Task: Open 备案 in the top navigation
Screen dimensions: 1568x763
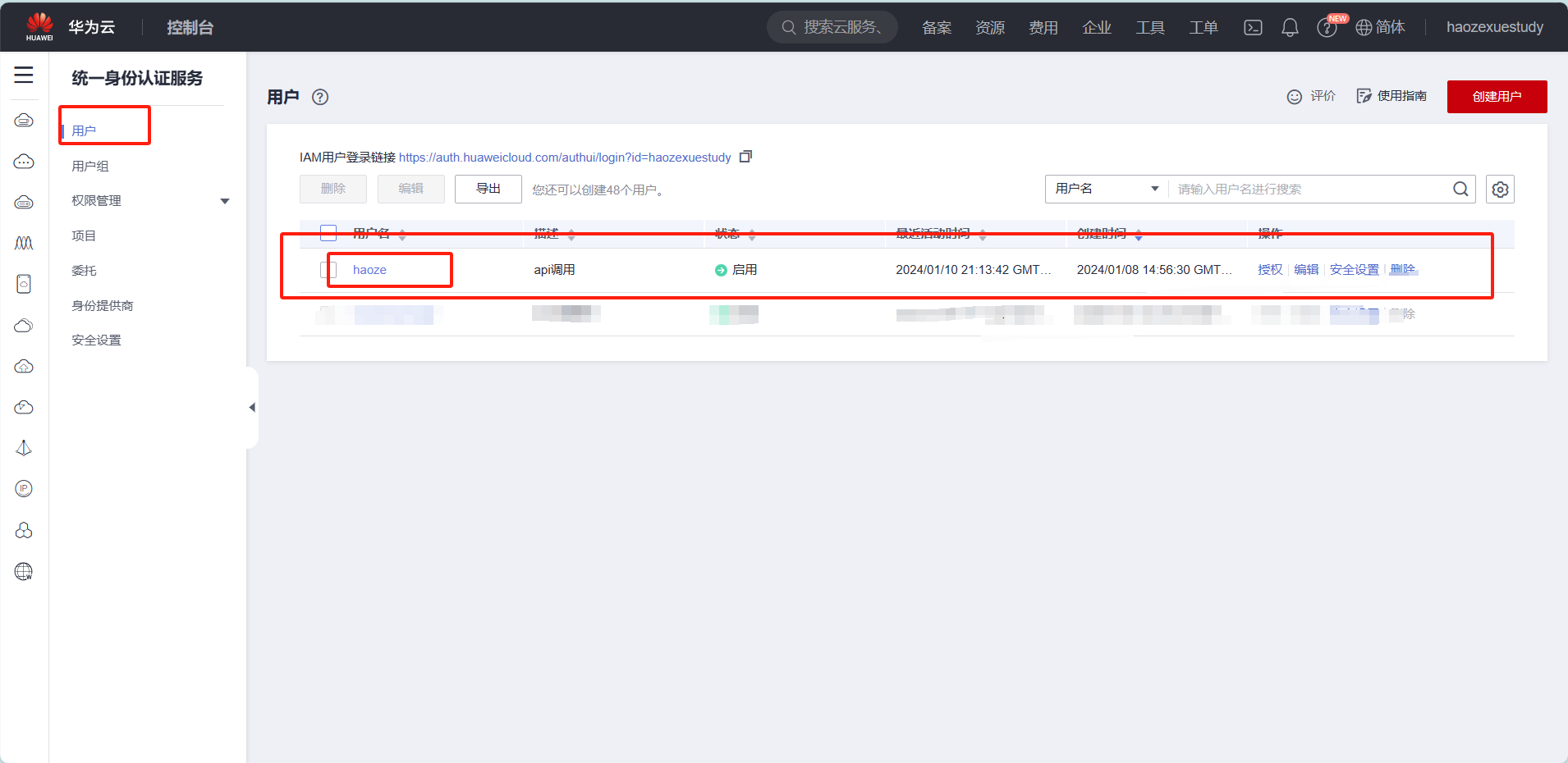Action: pyautogui.click(x=937, y=28)
